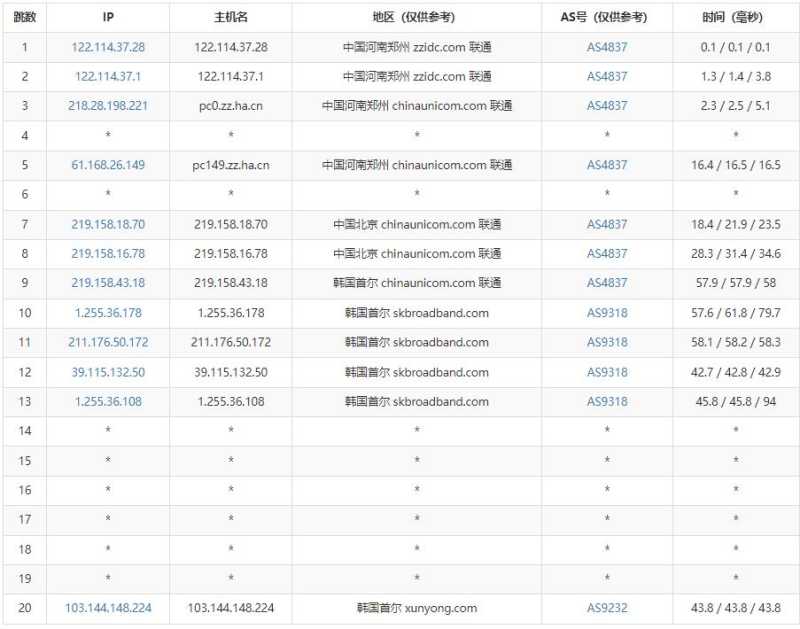Click time value 2.3 / 2.5 / 5.1

(736, 106)
